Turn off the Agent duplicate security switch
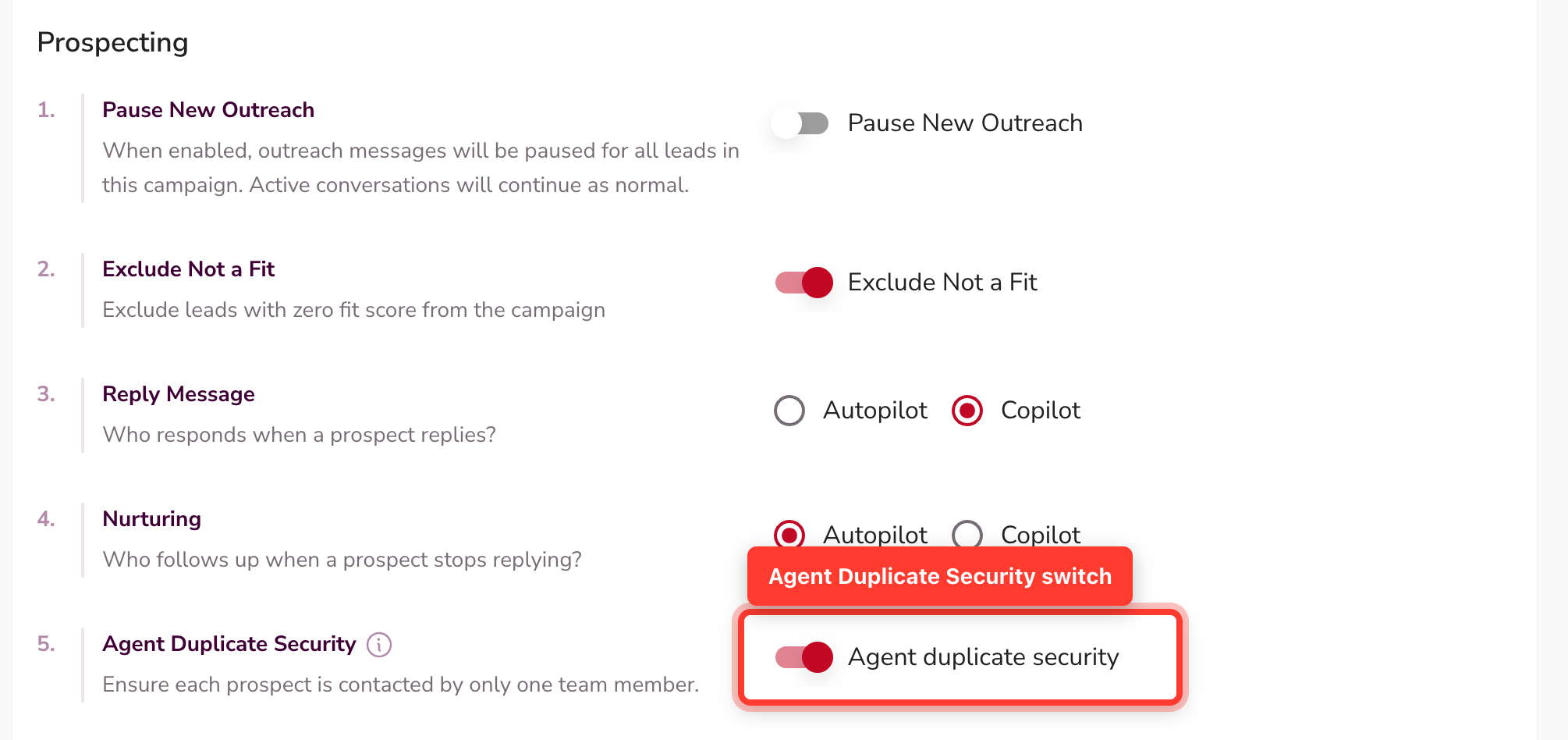The image size is (1568, 740). (804, 657)
